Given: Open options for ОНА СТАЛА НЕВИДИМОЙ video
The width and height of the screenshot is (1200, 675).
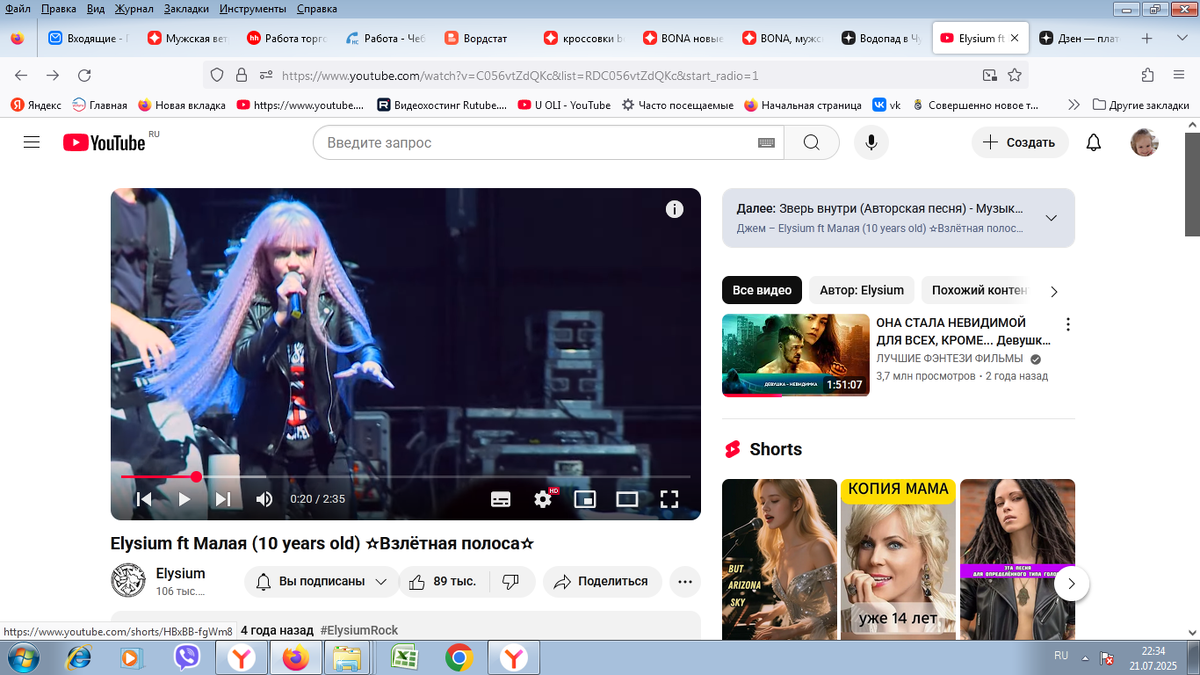Looking at the screenshot, I should [1068, 325].
